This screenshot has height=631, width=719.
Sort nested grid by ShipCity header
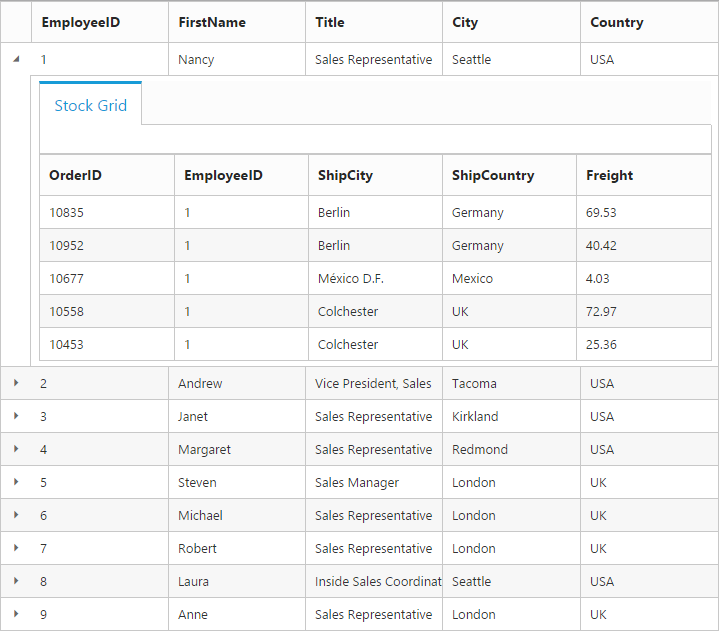click(x=345, y=175)
